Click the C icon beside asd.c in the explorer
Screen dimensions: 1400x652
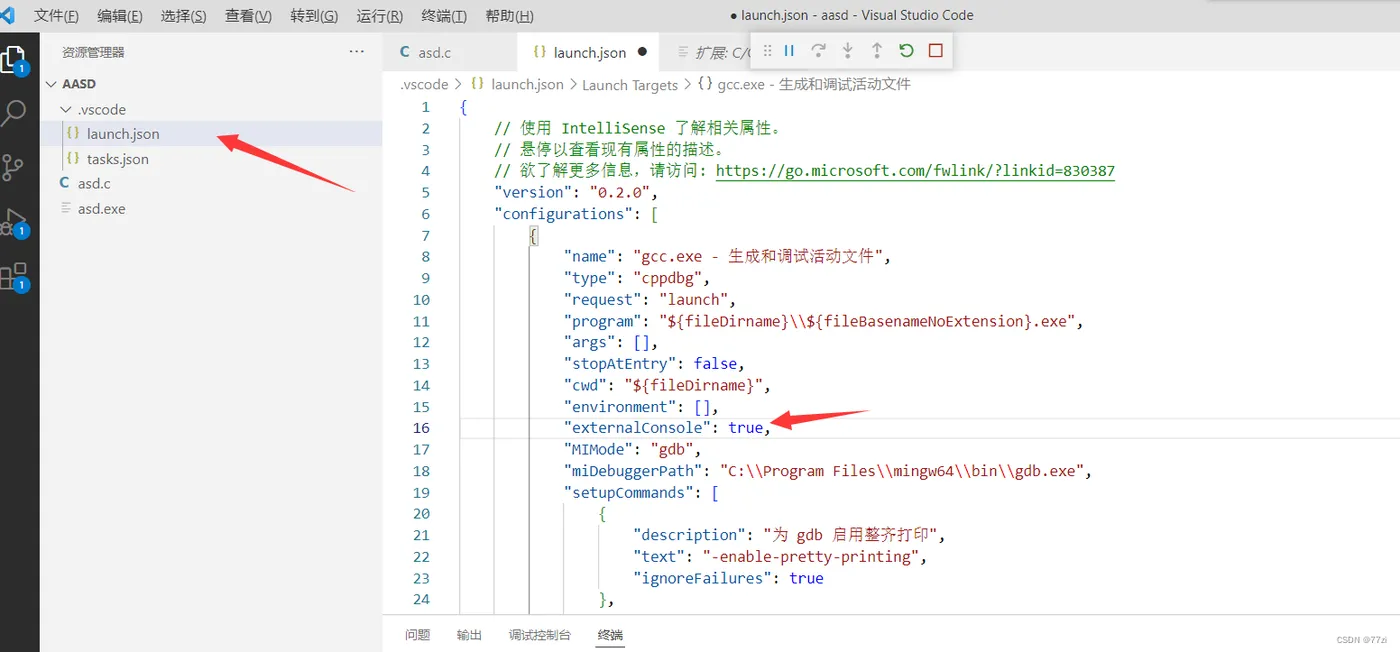(x=65, y=183)
